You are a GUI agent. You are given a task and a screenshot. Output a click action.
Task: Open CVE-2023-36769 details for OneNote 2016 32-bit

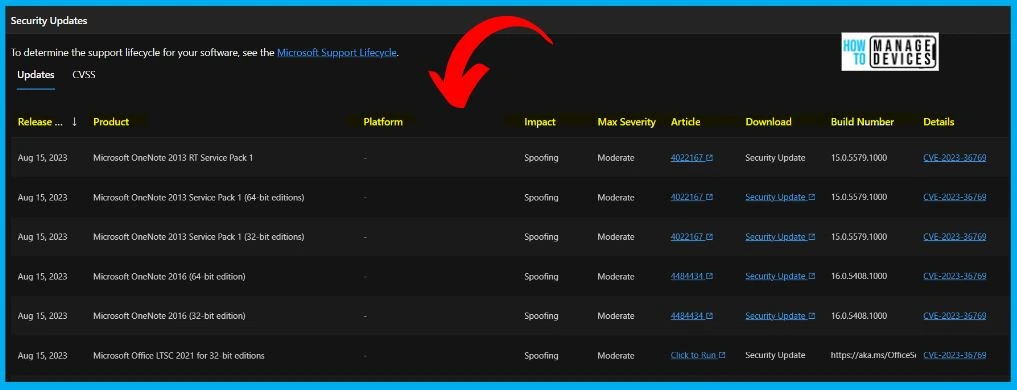[955, 316]
